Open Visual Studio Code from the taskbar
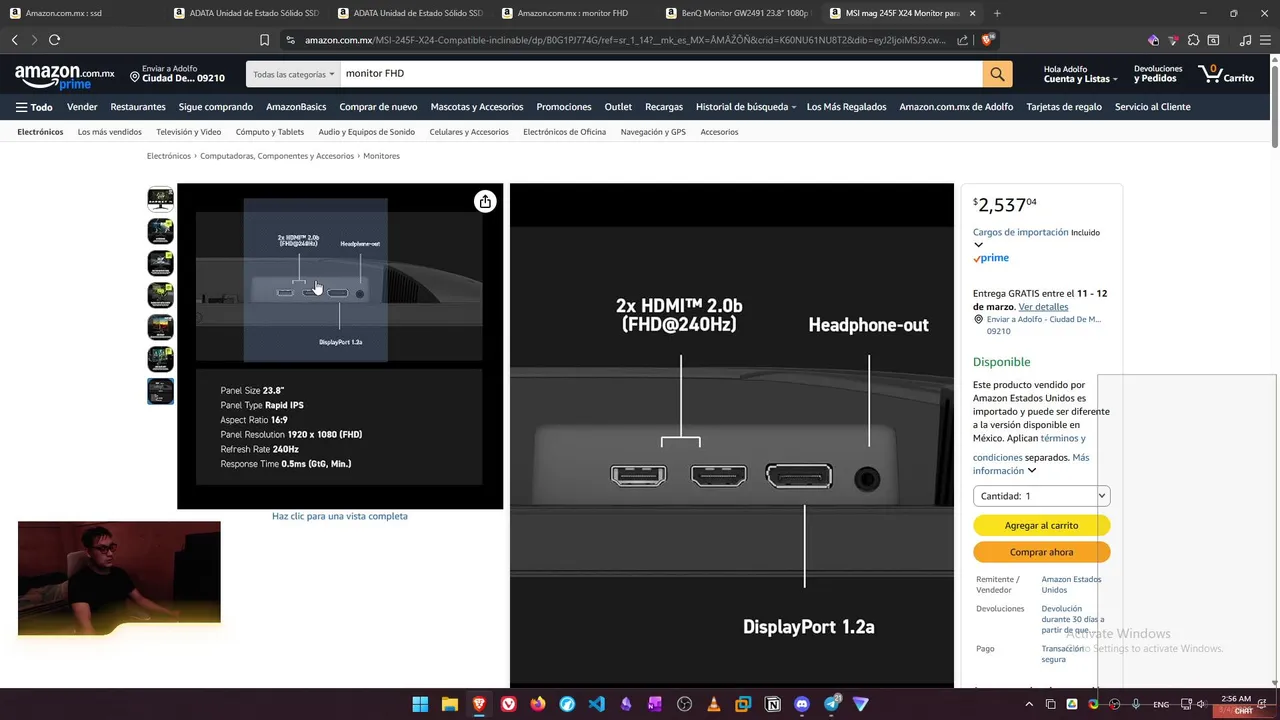 click(596, 704)
